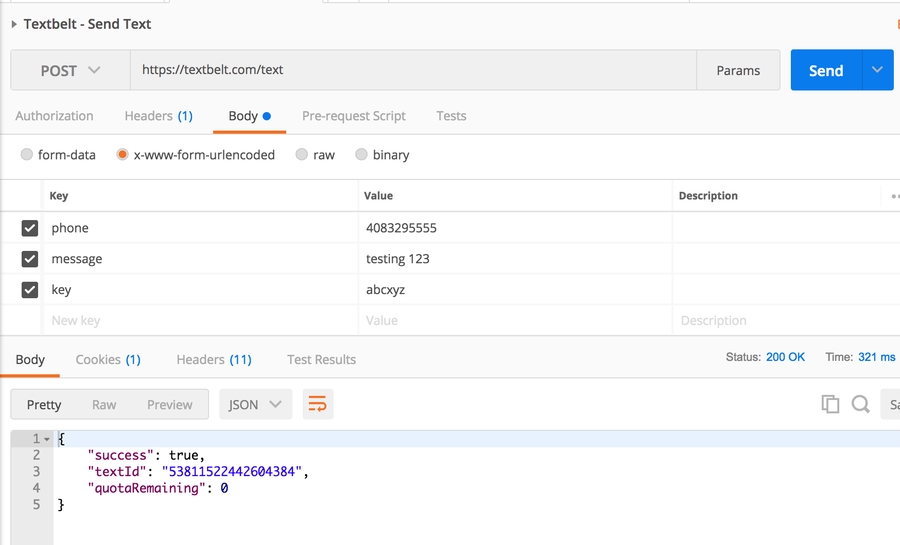The height and width of the screenshot is (545, 900).
Task: Open the JSON format dropdown
Action: tap(255, 404)
